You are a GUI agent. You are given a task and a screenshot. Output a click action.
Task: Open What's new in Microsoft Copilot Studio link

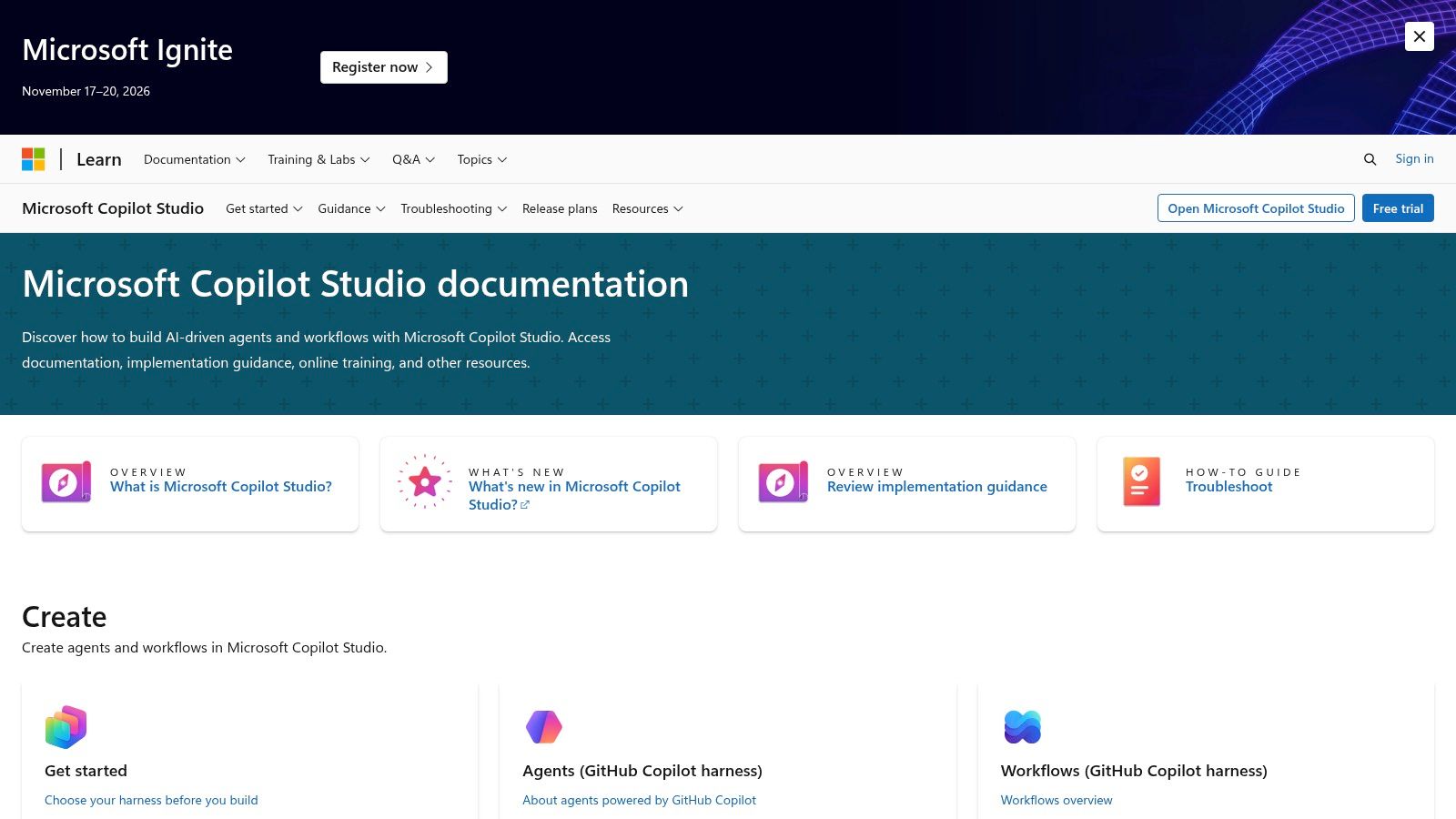(574, 496)
